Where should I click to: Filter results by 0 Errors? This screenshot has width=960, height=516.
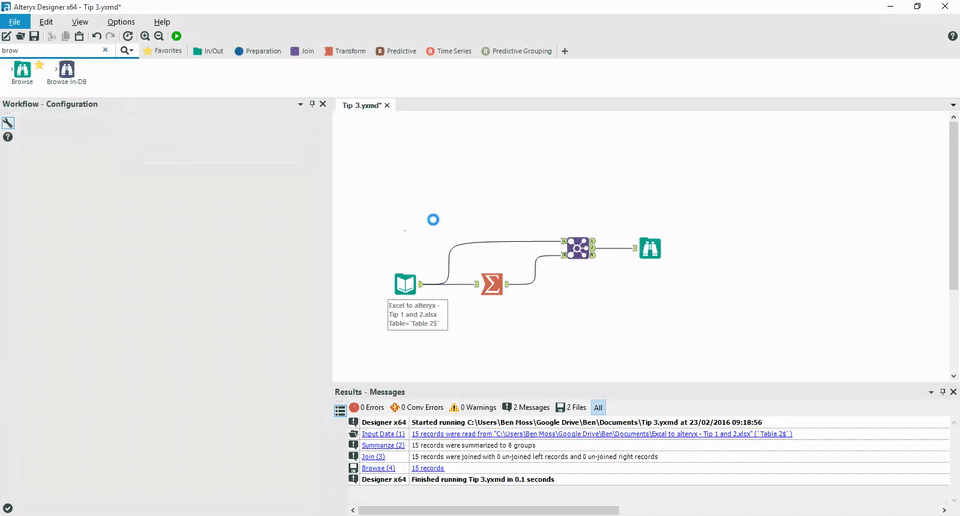pos(367,407)
